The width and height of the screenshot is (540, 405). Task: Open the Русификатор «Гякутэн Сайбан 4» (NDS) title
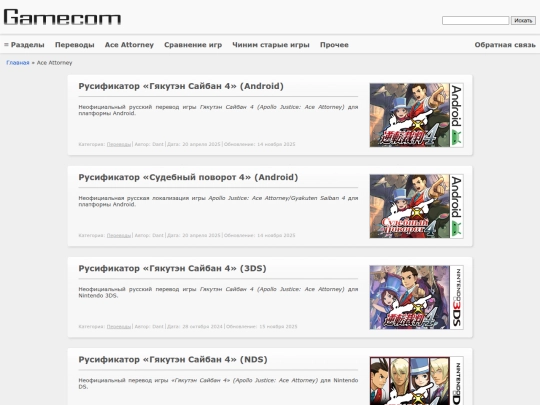click(x=173, y=360)
